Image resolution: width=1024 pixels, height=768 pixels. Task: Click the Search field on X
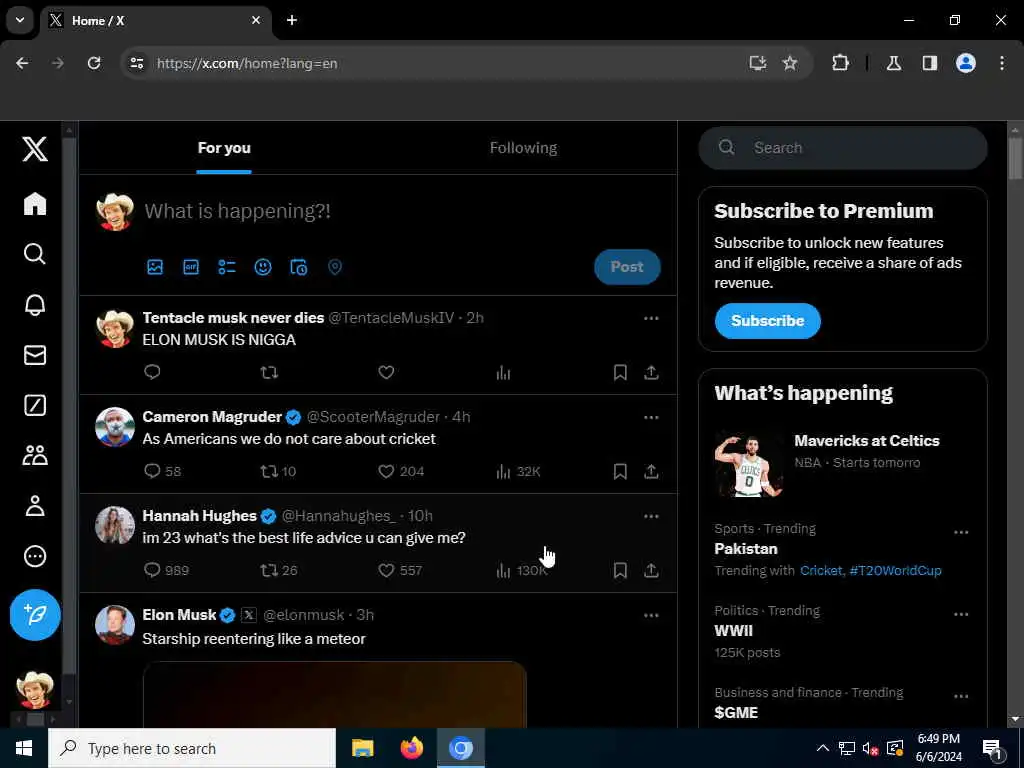[842, 148]
